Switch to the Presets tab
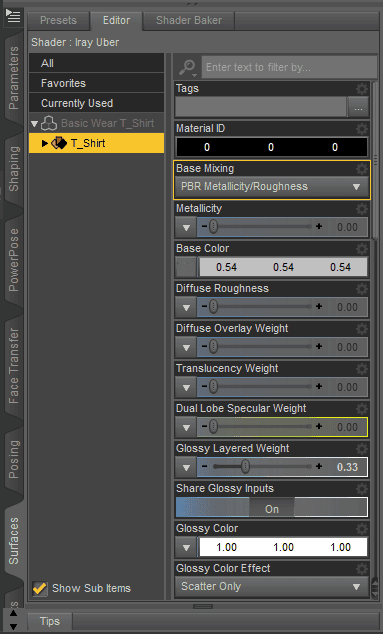 pyautogui.click(x=59, y=20)
